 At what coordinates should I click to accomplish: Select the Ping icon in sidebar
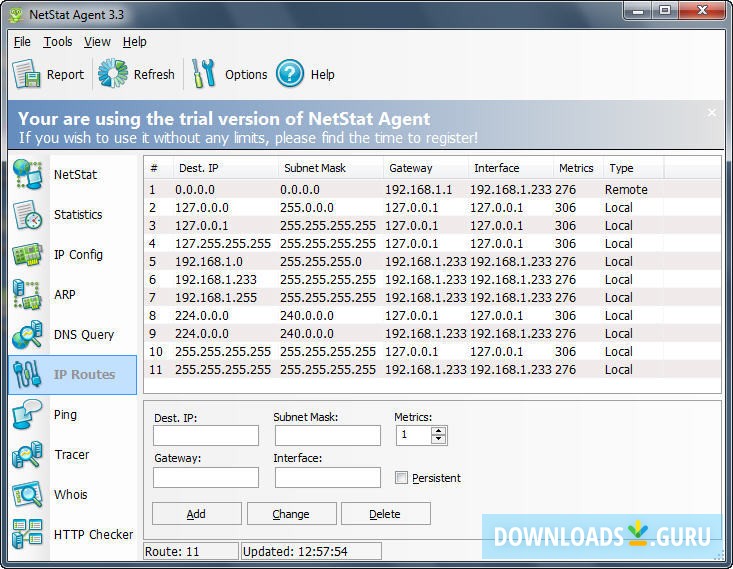click(28, 414)
